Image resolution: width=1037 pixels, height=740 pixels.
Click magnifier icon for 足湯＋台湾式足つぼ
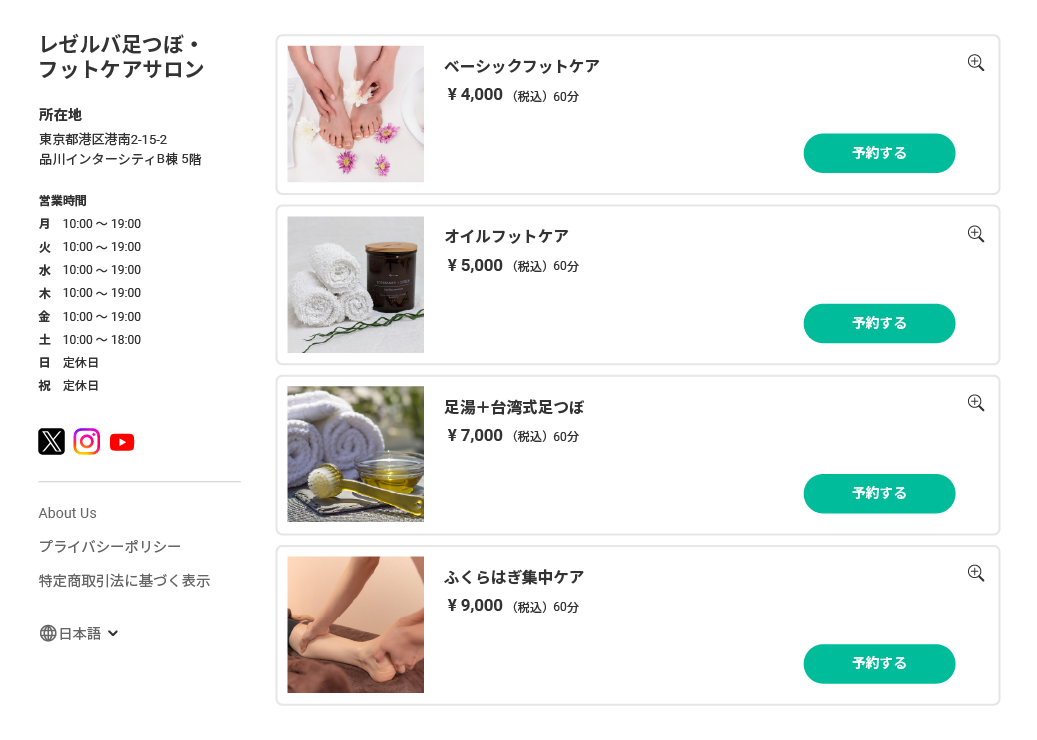(x=976, y=403)
